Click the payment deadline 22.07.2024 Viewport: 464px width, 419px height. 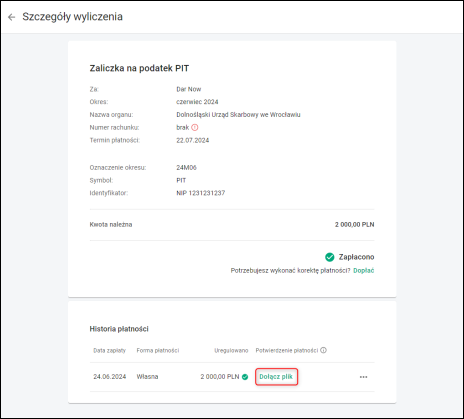193,140
